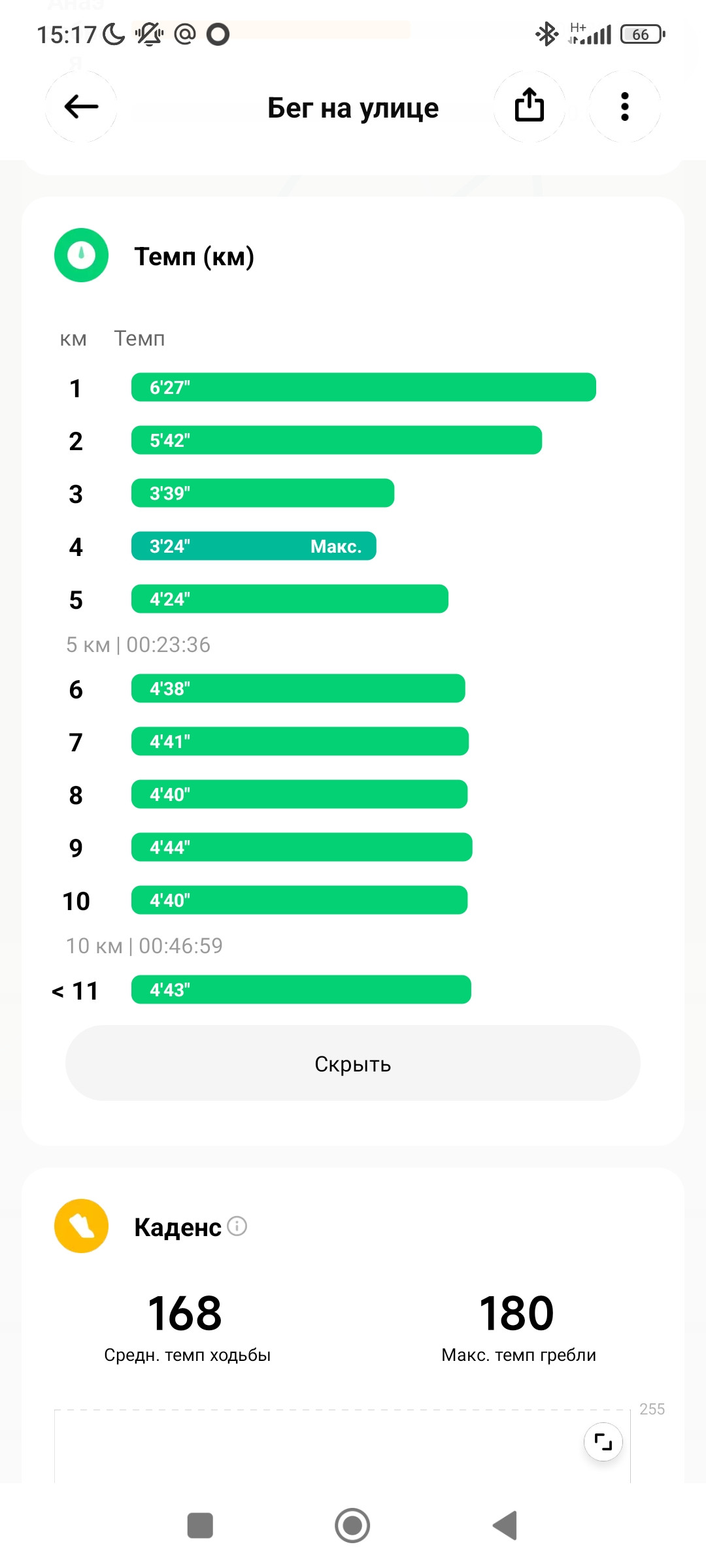Select the kilometer 4 Макс. pace bar

coord(254,546)
